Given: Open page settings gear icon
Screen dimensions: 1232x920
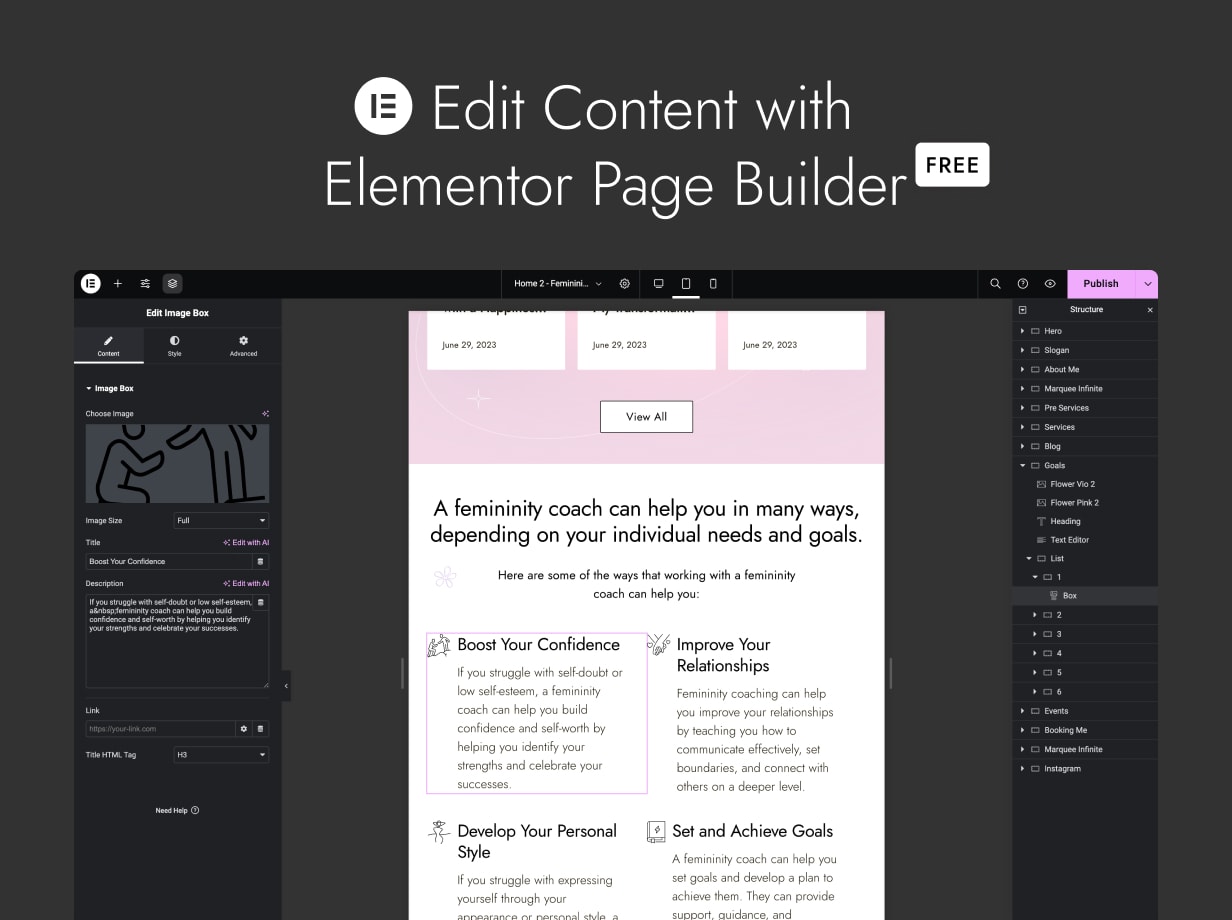Looking at the screenshot, I should 625,283.
